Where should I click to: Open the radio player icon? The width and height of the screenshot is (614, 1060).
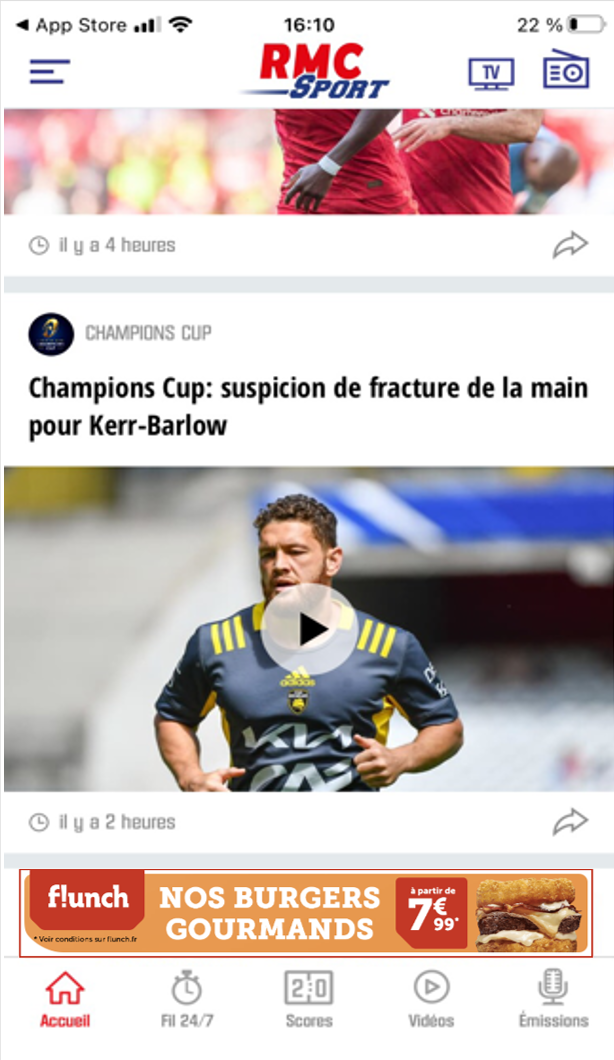click(x=566, y=69)
